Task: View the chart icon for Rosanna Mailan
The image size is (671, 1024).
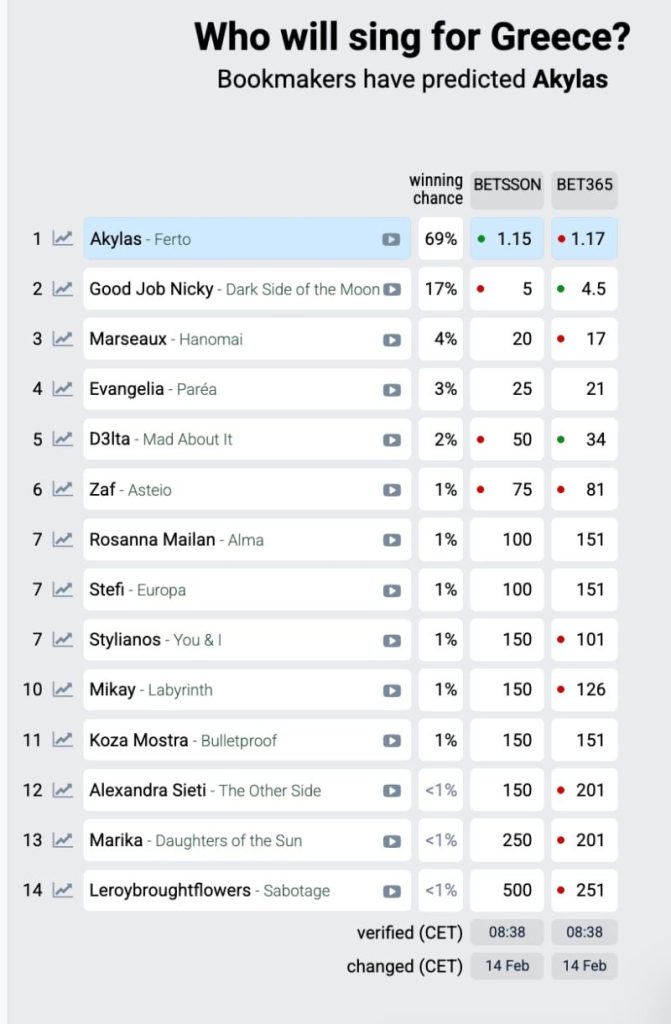Action: coord(63,539)
